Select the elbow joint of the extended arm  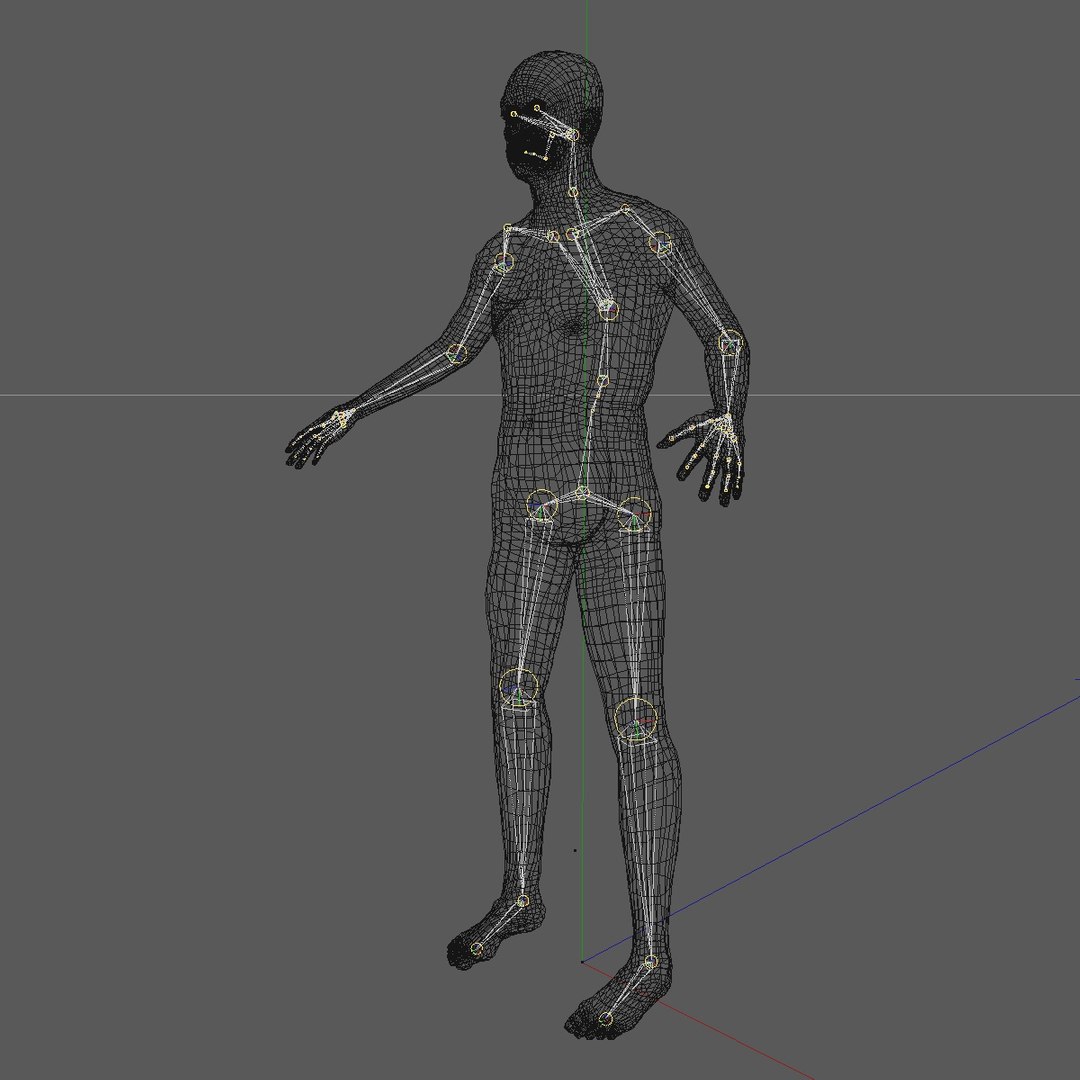click(x=456, y=354)
